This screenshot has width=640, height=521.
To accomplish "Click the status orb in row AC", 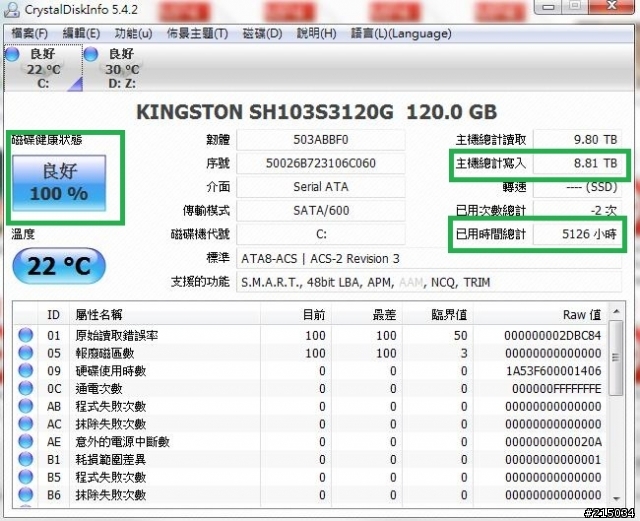I will (x=26, y=424).
